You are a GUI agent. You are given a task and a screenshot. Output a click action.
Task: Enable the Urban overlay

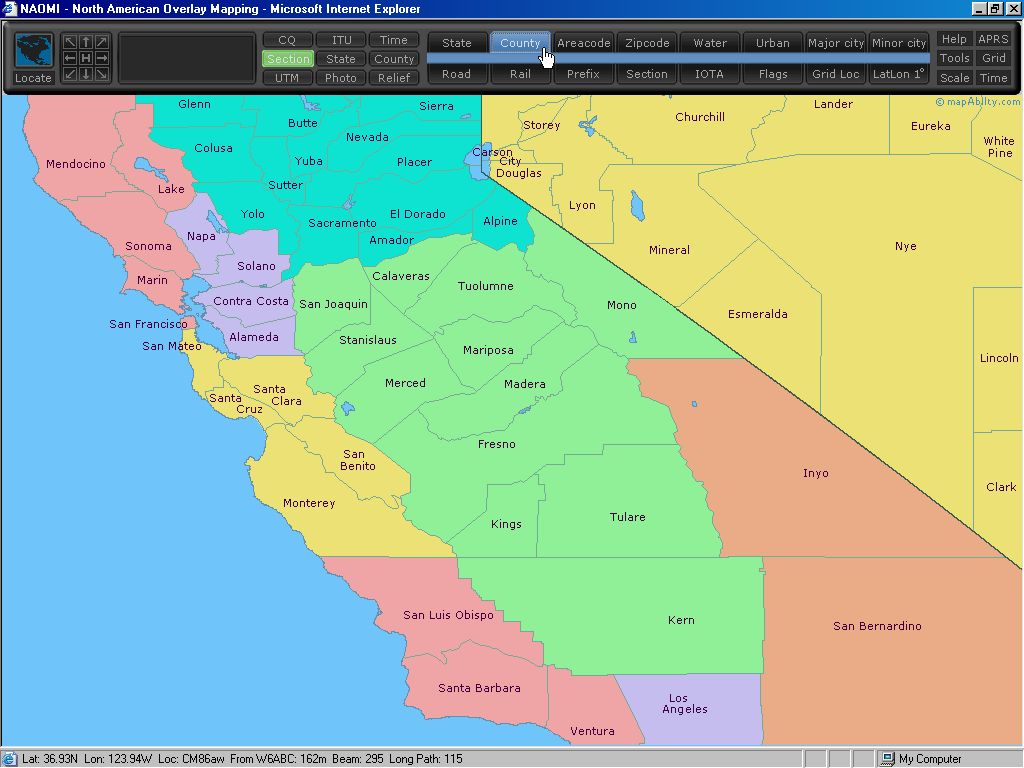773,42
